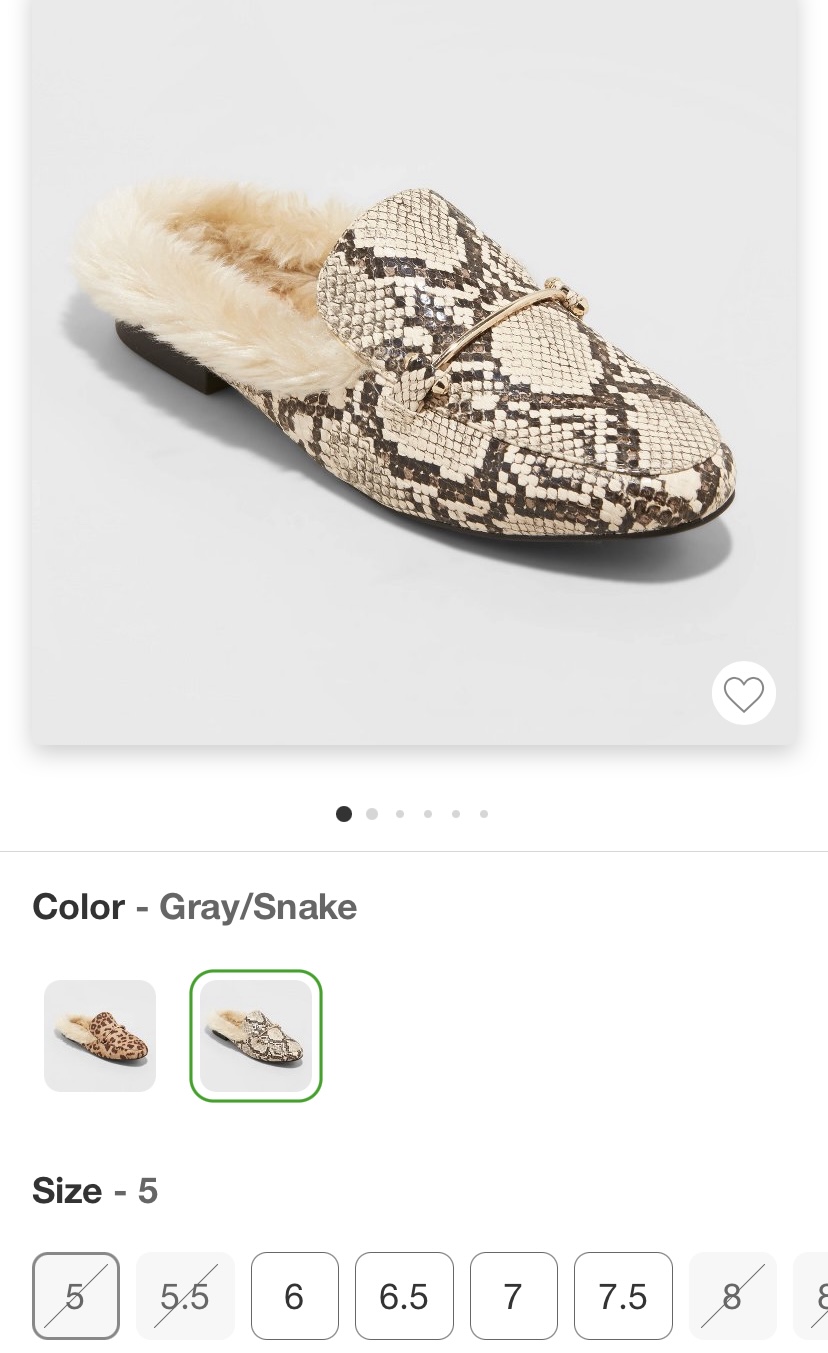Select the leopard print color swatch
828x1353 pixels.
click(100, 1035)
